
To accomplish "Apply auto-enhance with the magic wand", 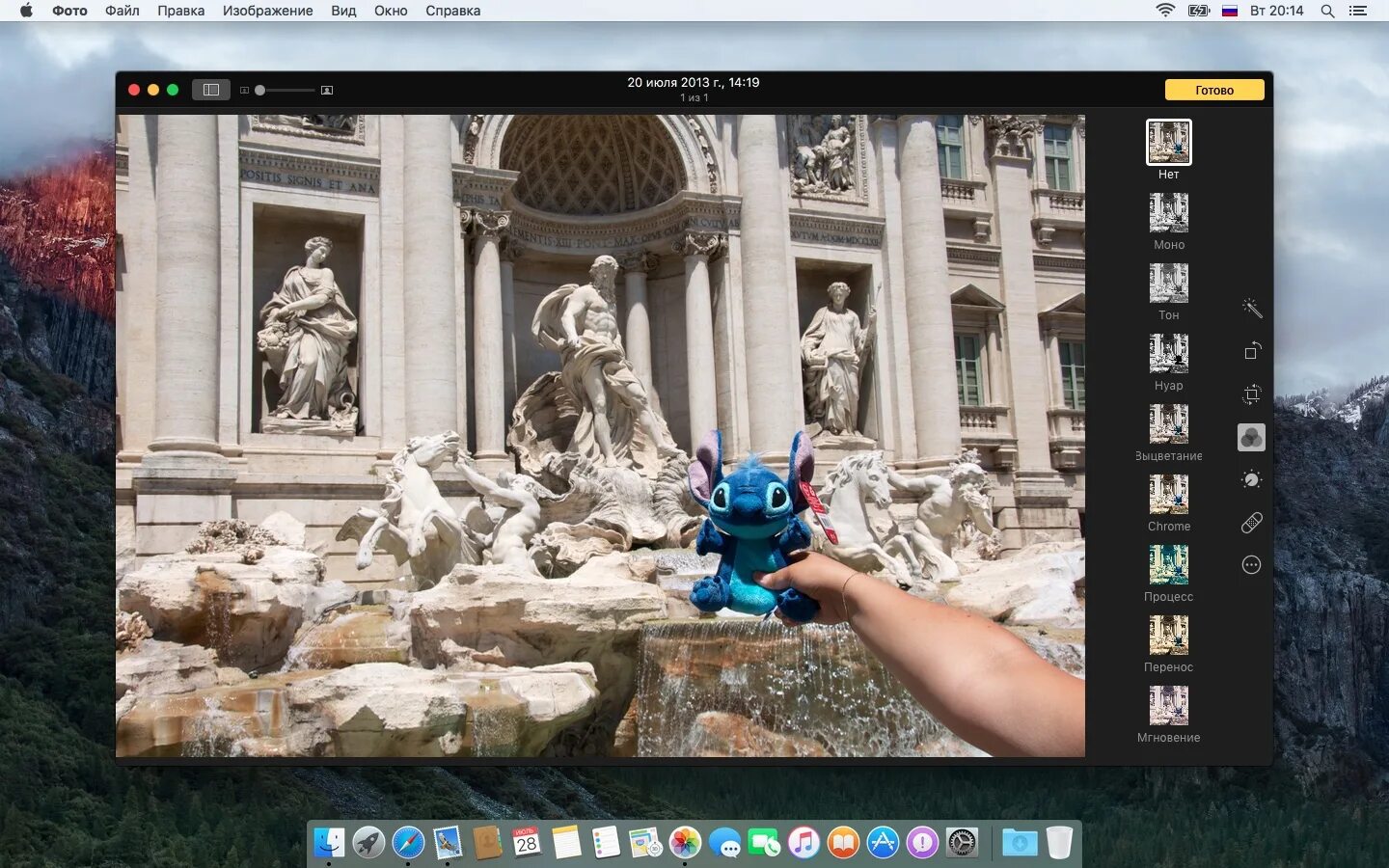I will (x=1251, y=309).
